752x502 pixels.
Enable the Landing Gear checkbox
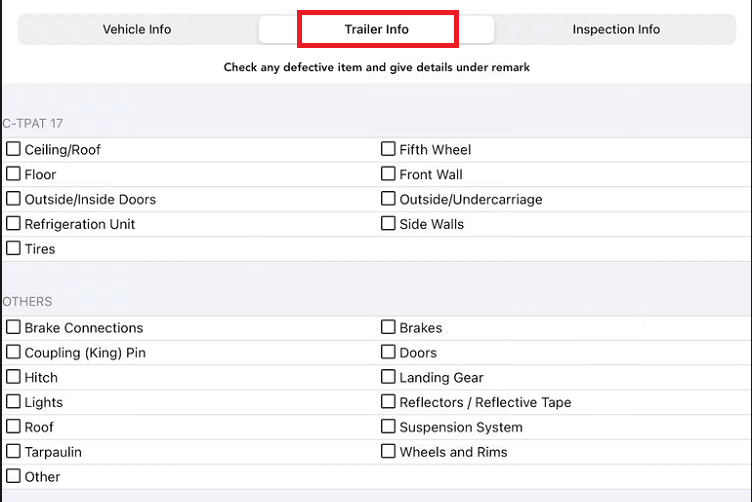(x=388, y=377)
